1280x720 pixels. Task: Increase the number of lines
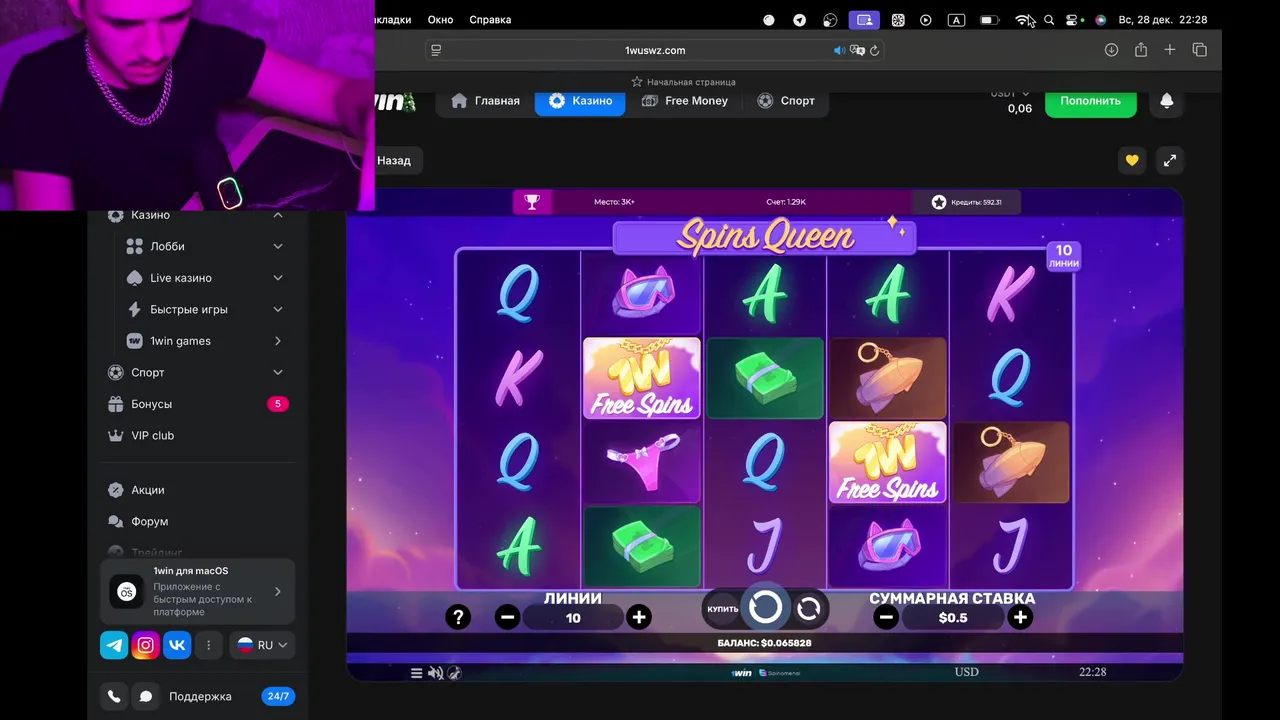(x=639, y=617)
